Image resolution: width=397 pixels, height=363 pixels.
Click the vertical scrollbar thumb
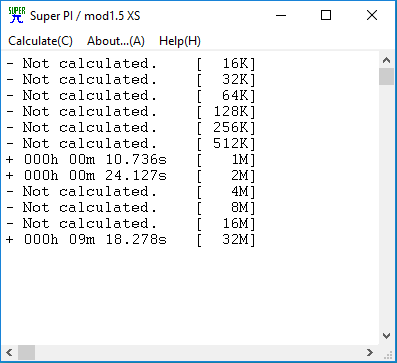(386, 77)
